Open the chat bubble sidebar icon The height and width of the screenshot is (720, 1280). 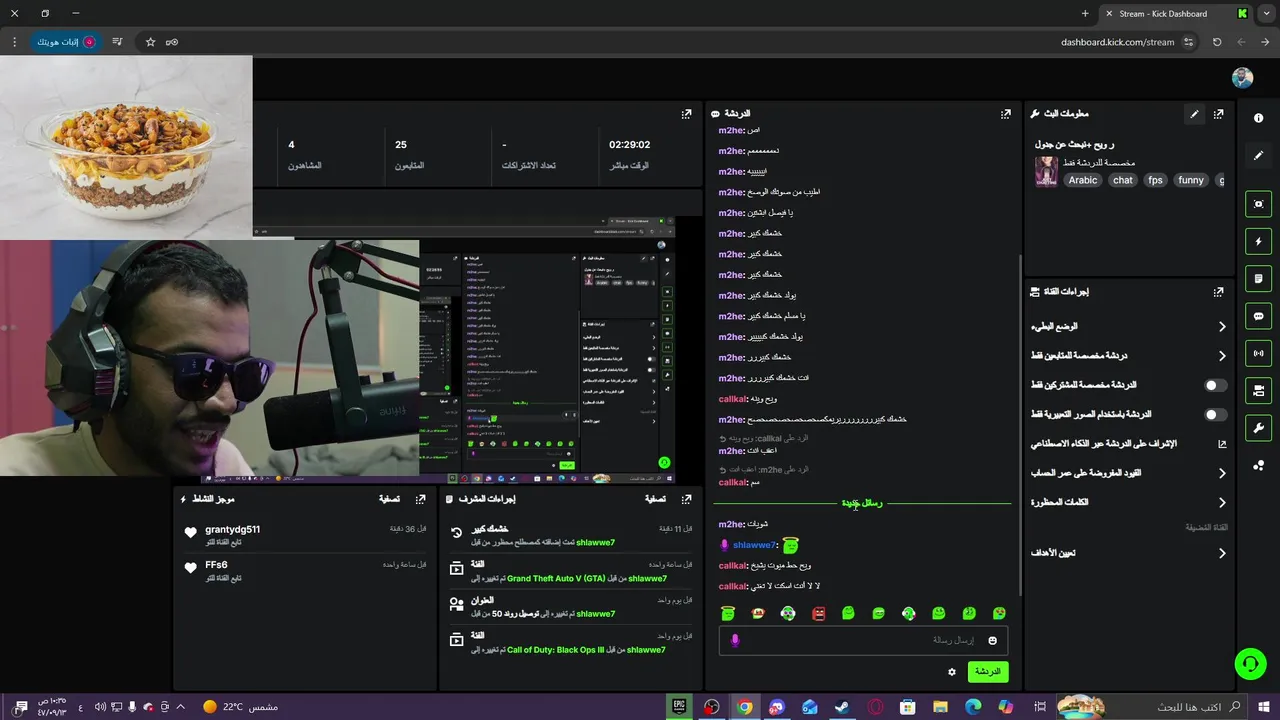(x=1258, y=316)
